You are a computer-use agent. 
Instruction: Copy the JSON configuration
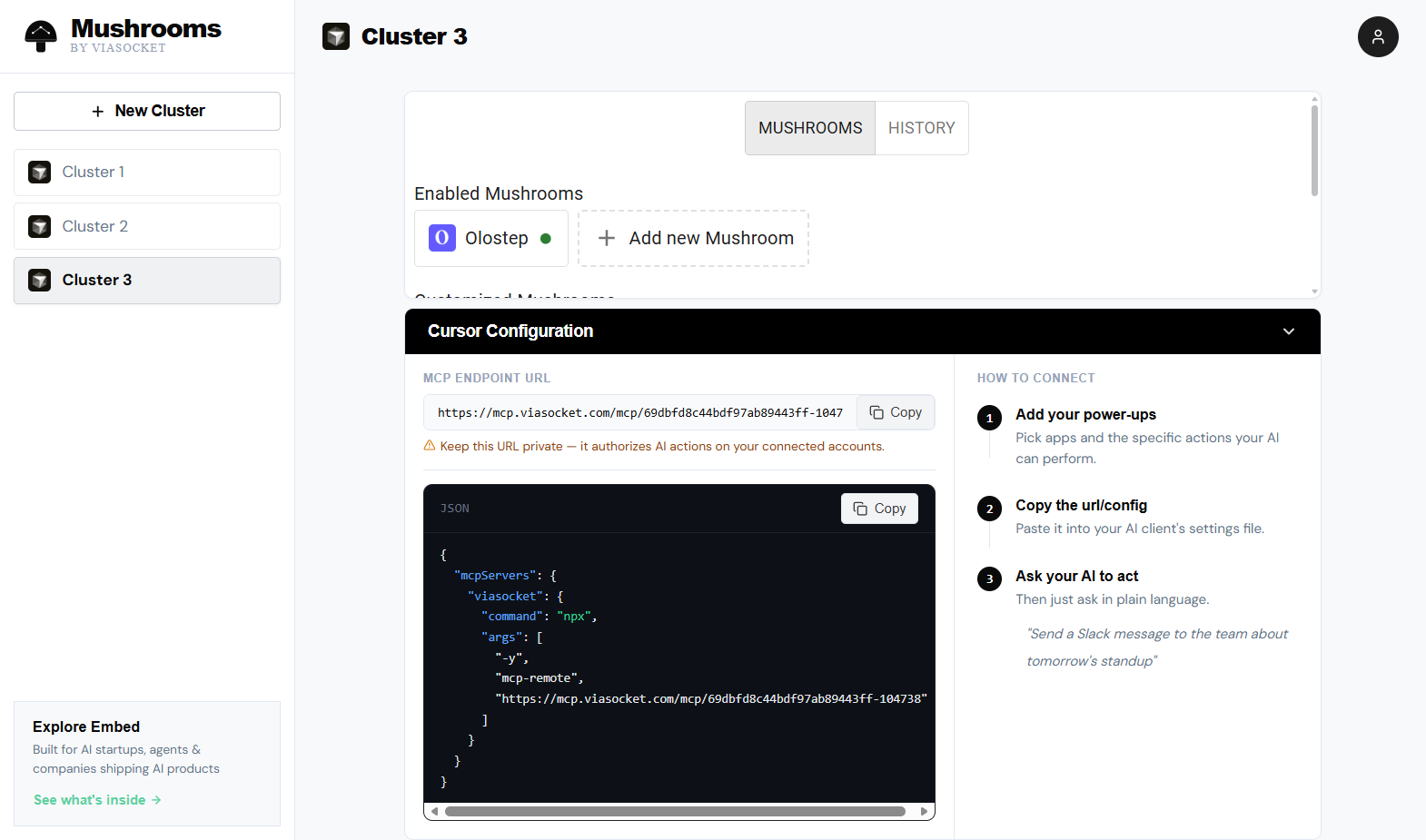coord(879,509)
